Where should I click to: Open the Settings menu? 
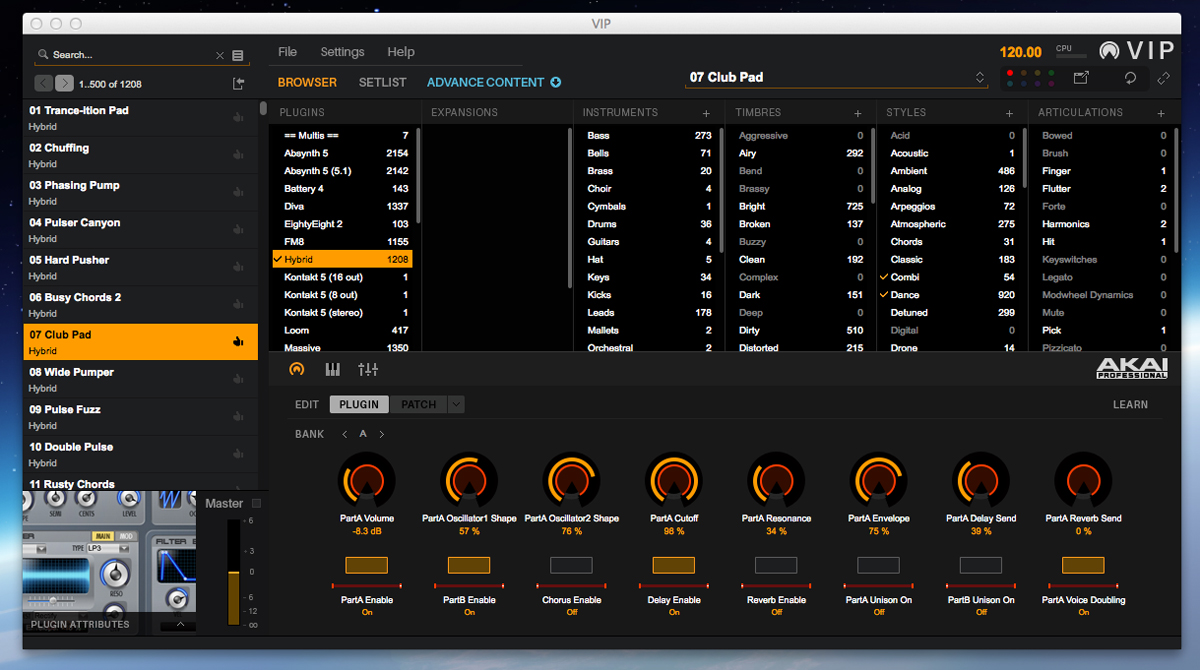[x=342, y=52]
